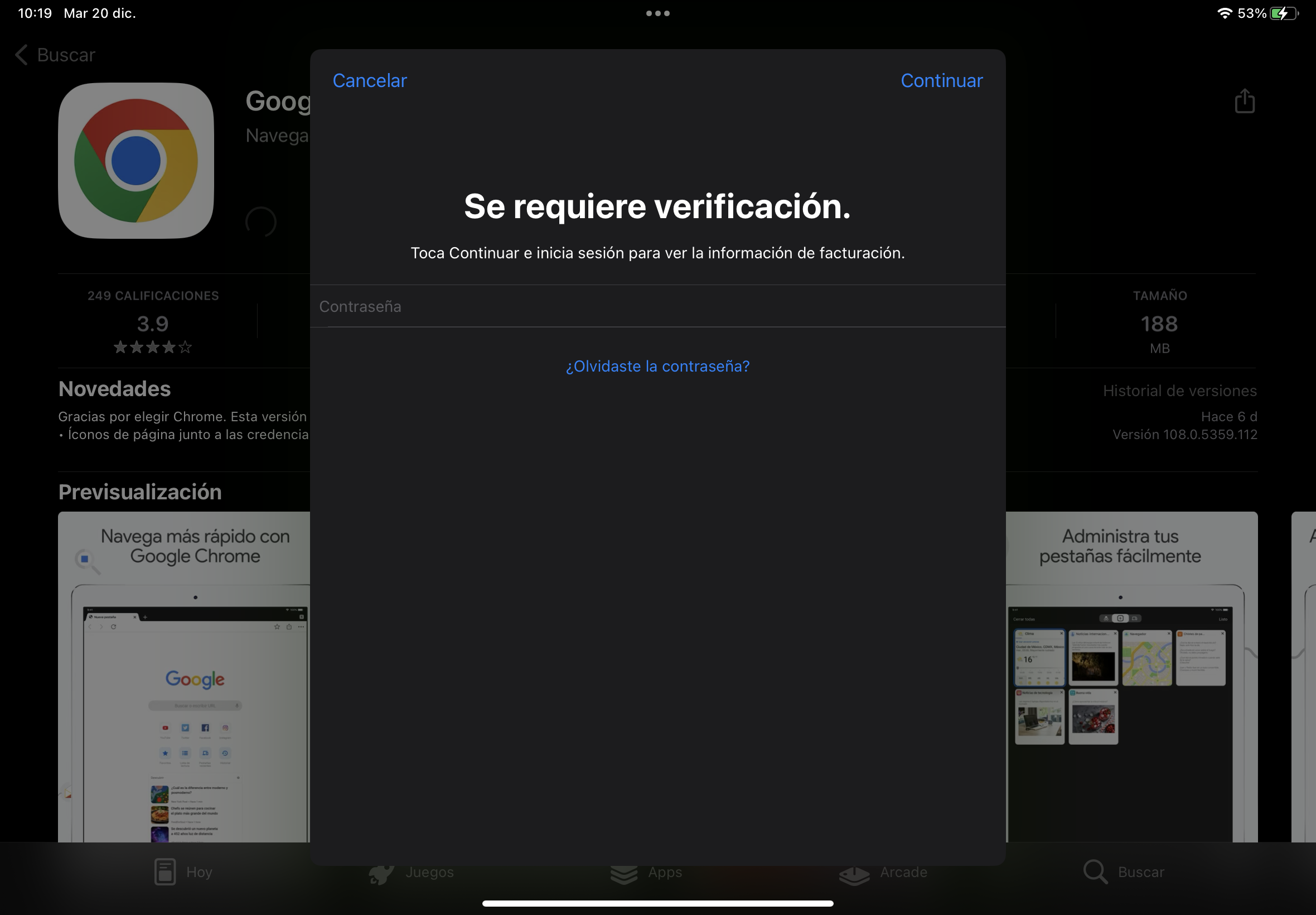Tap the share icon for Chrome

1245,102
